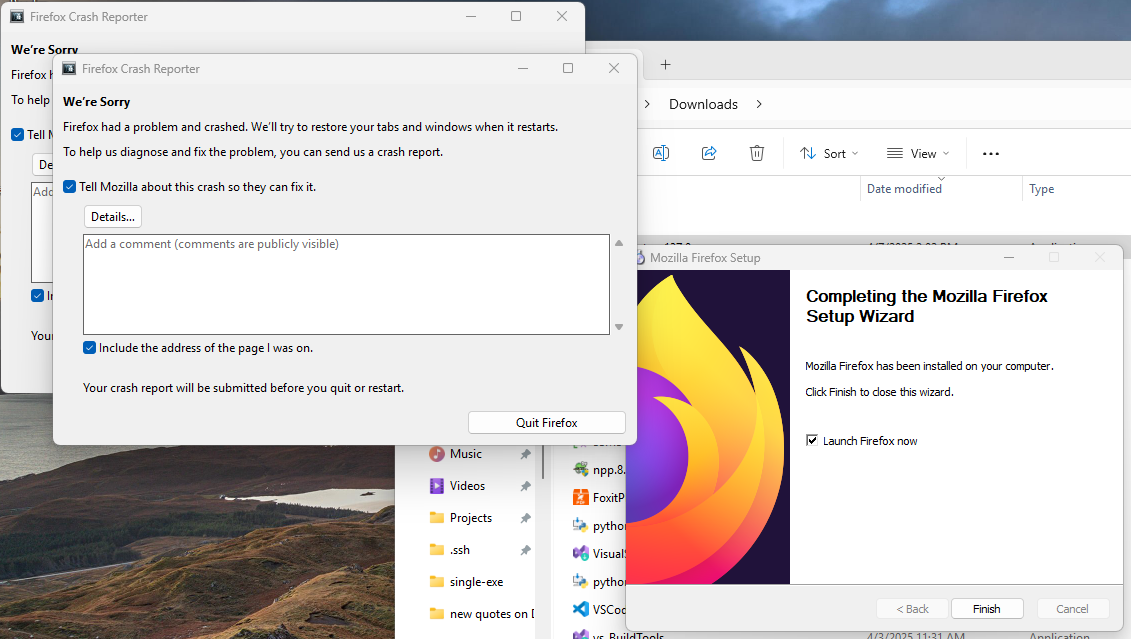Click the Delete trash can icon in Explorer
Image resolution: width=1131 pixels, height=639 pixels.
(x=757, y=153)
